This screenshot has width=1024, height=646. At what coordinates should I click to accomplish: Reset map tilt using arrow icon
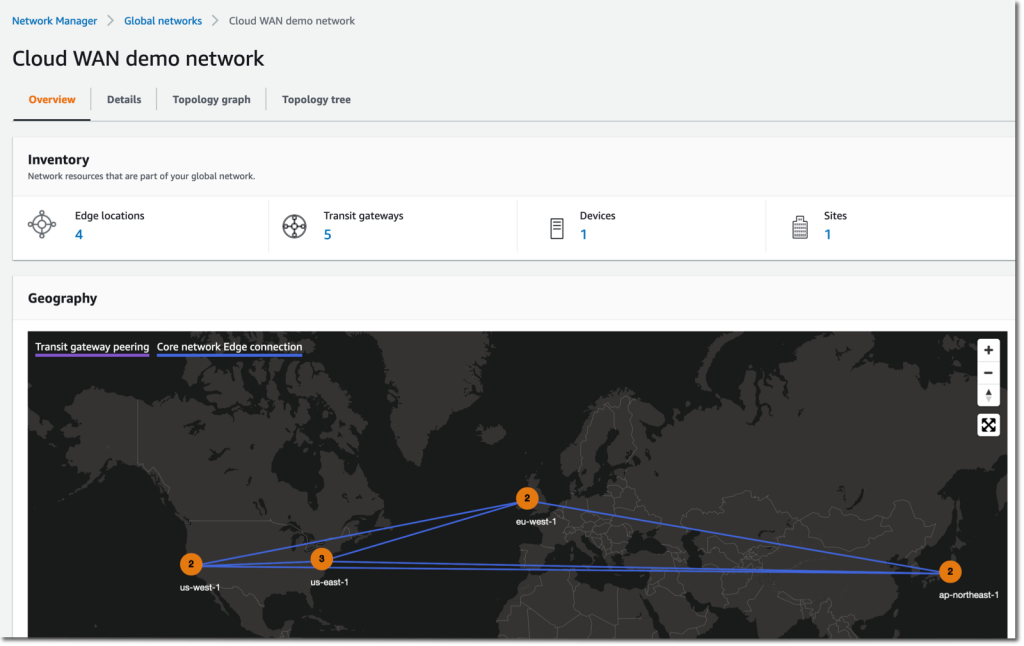(x=988, y=395)
